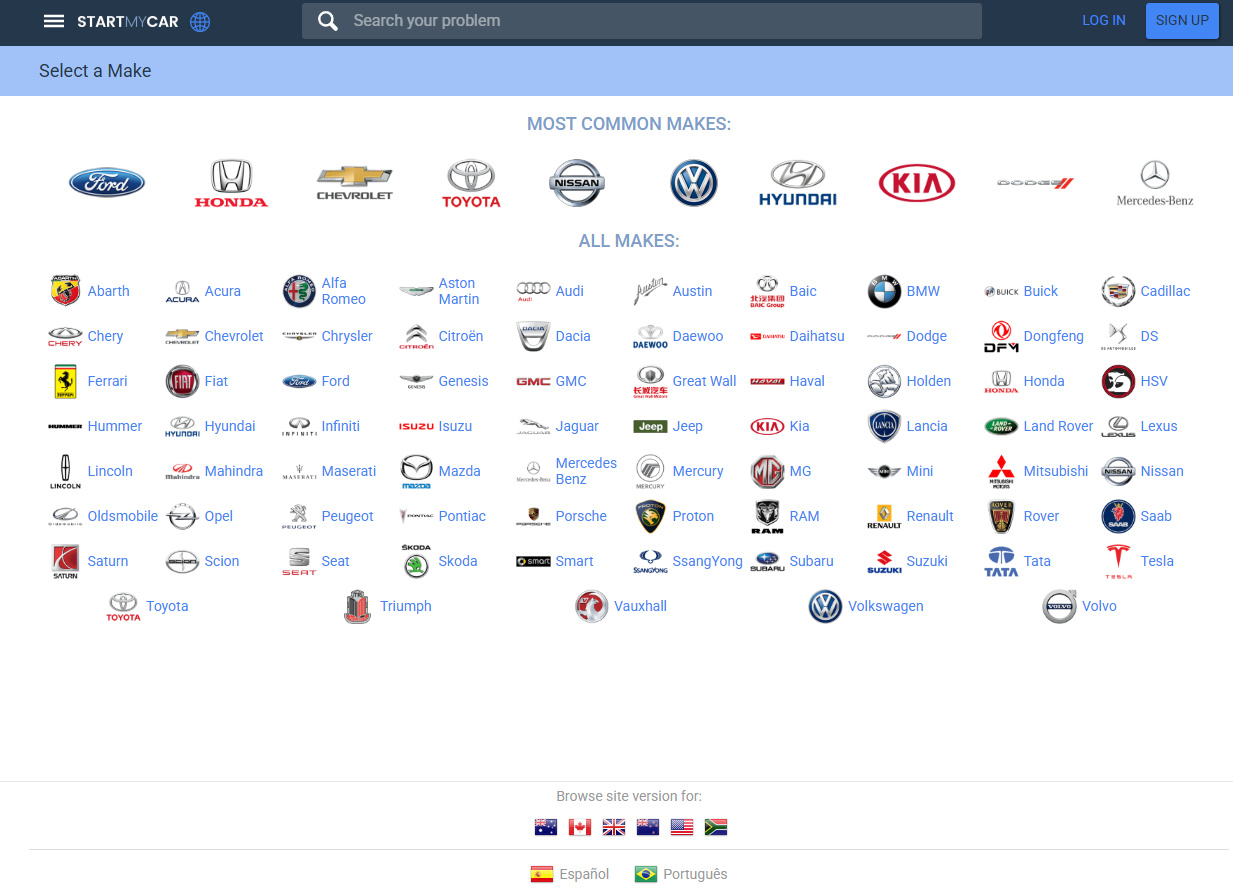Select the large Honda logo in most common makes
This screenshot has width=1233, height=894.
pyautogui.click(x=231, y=183)
